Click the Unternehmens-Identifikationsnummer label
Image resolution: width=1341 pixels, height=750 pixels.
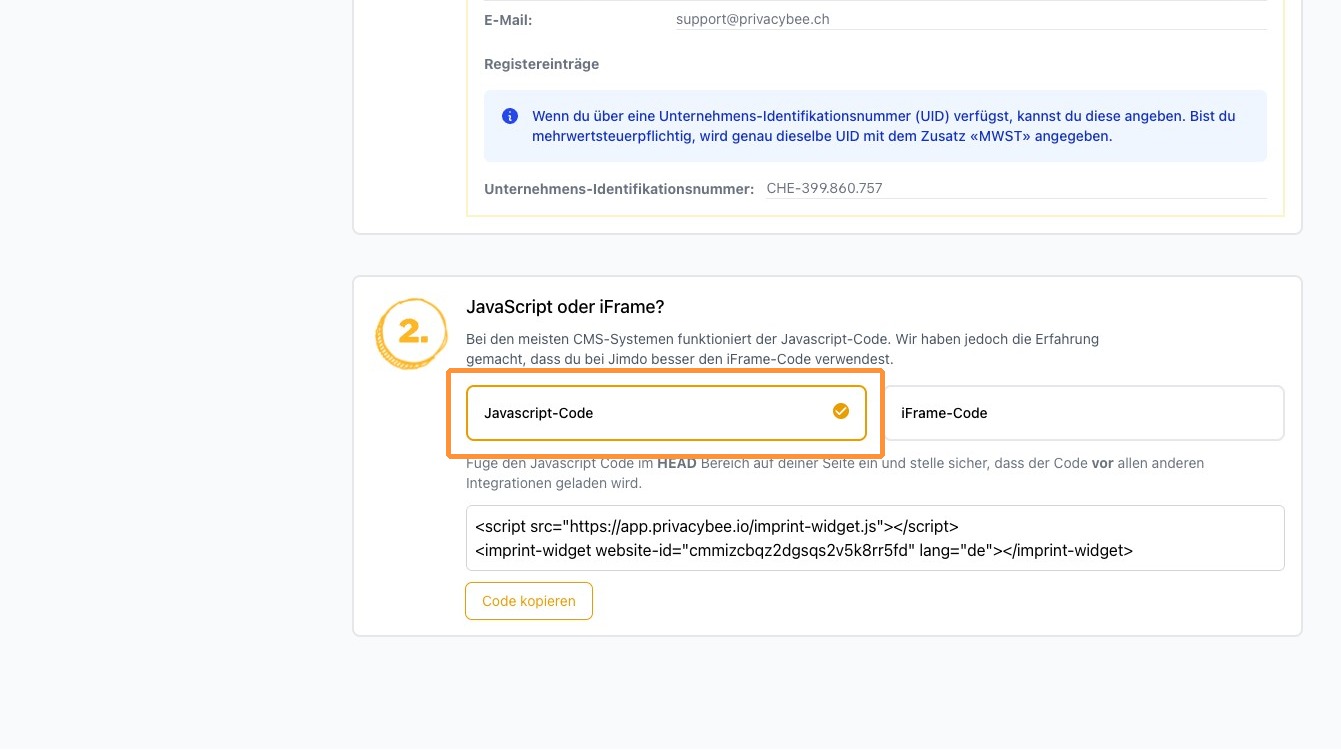[619, 188]
